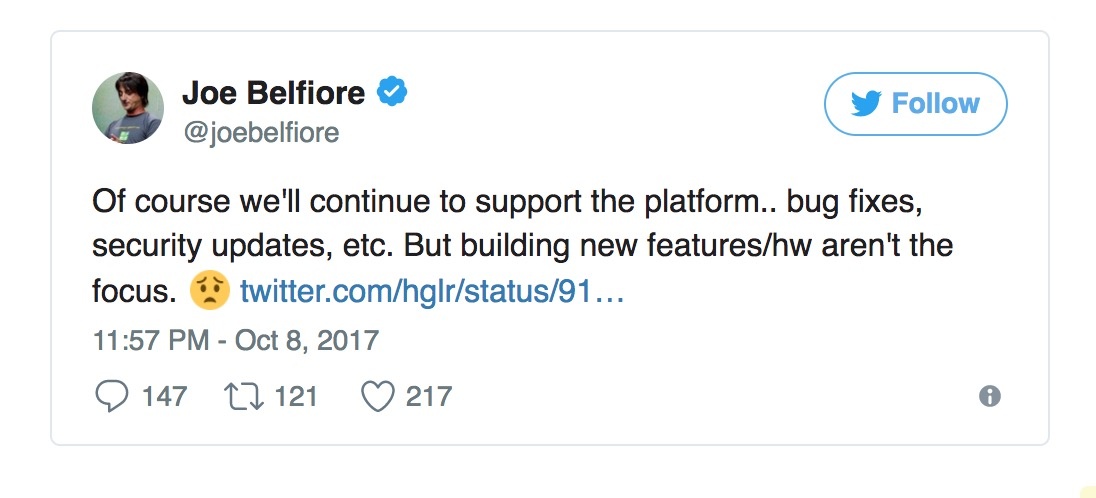Click the blank area right of the like count
This screenshot has width=1096, height=498.
(x=700, y=397)
